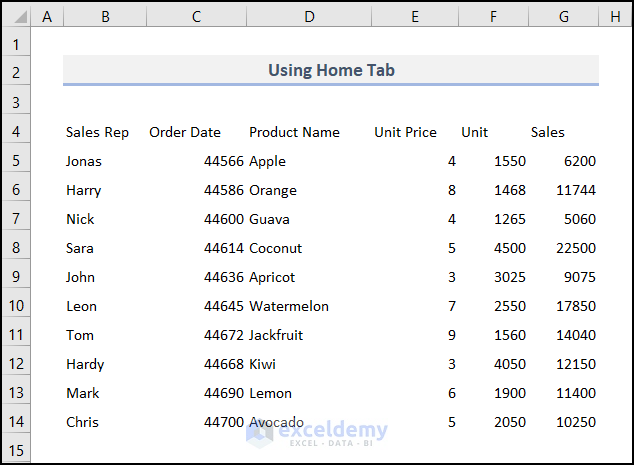Screen dimensions: 634x465
Task: Select the 'Order Date' header cell
Action: (x=185, y=132)
